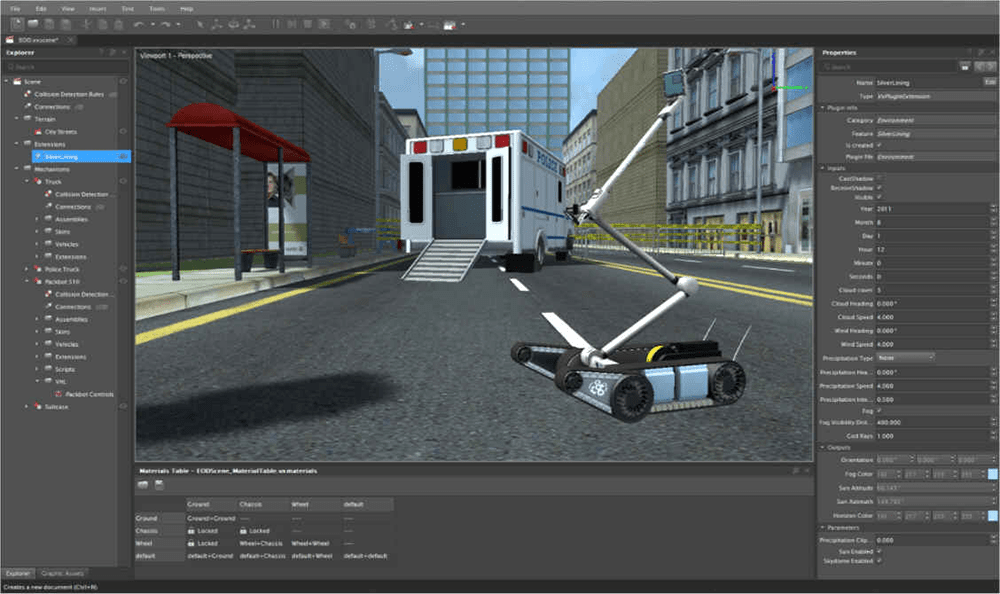
Task: Collapse the Mechanisms tree node
Action: tap(16, 170)
